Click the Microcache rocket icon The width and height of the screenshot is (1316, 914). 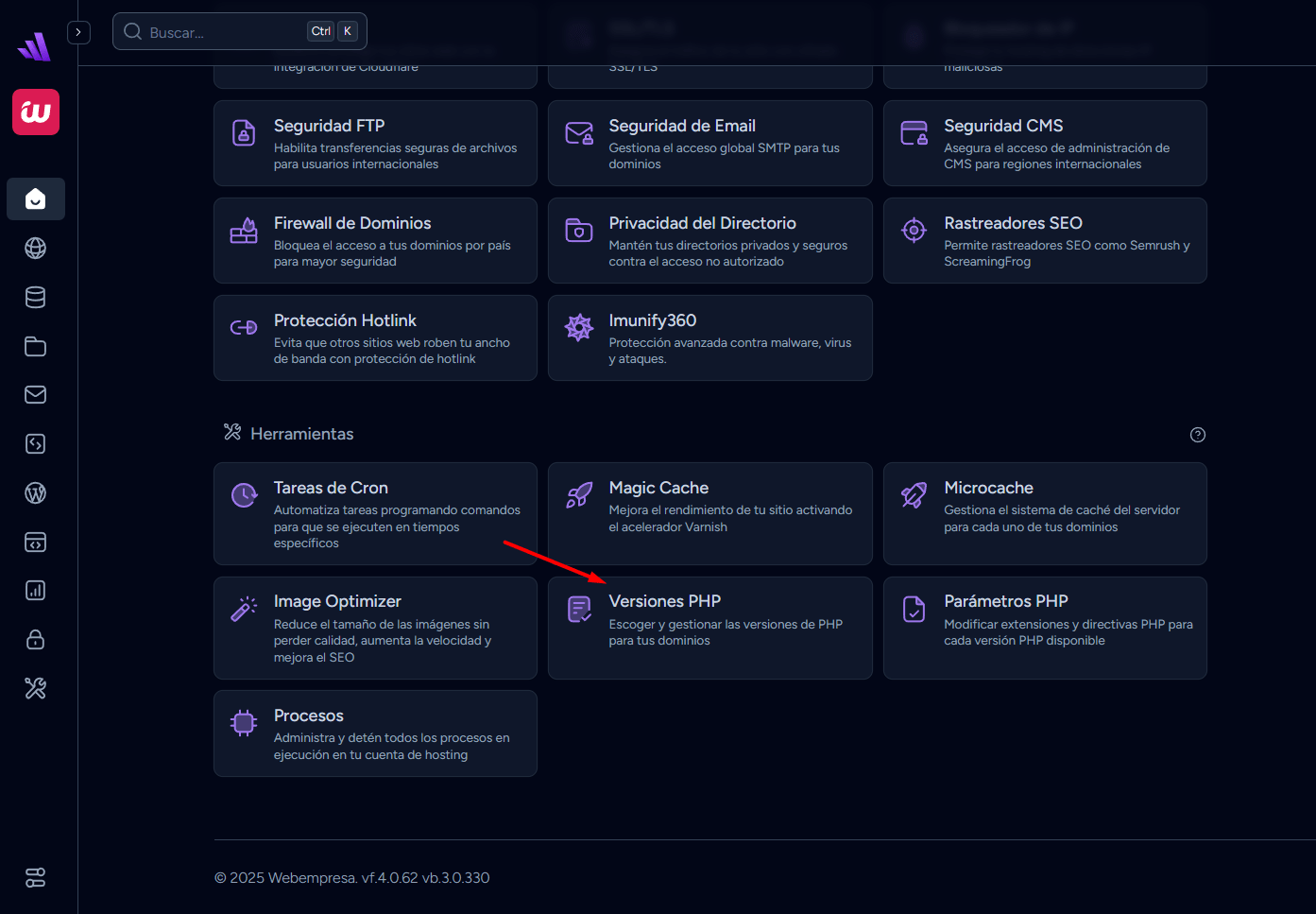pyautogui.click(x=914, y=495)
